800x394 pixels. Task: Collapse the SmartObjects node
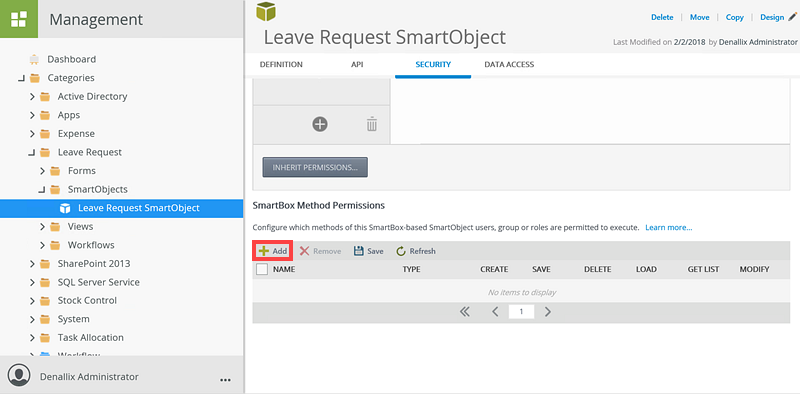click(42, 189)
